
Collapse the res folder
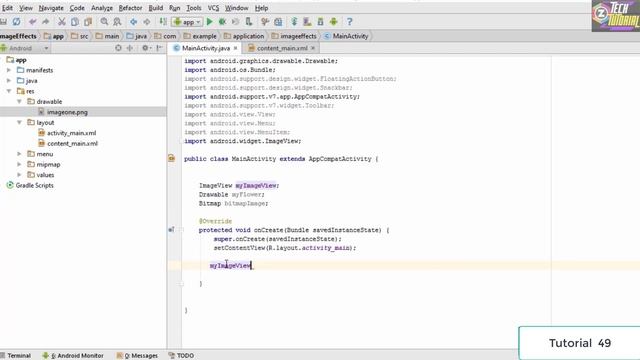(x=9, y=91)
